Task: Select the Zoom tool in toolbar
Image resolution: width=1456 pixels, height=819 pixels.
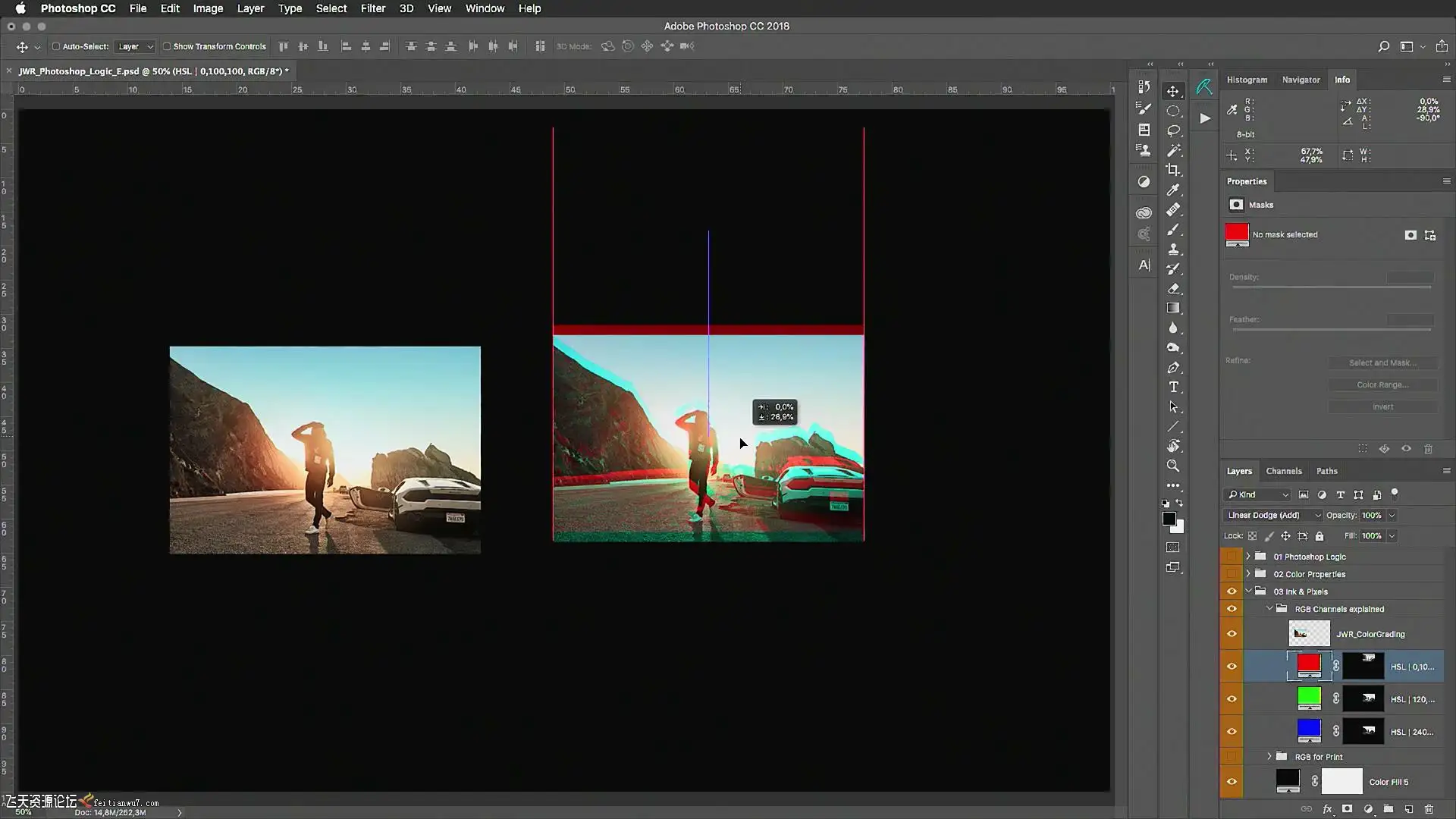Action: (1173, 466)
